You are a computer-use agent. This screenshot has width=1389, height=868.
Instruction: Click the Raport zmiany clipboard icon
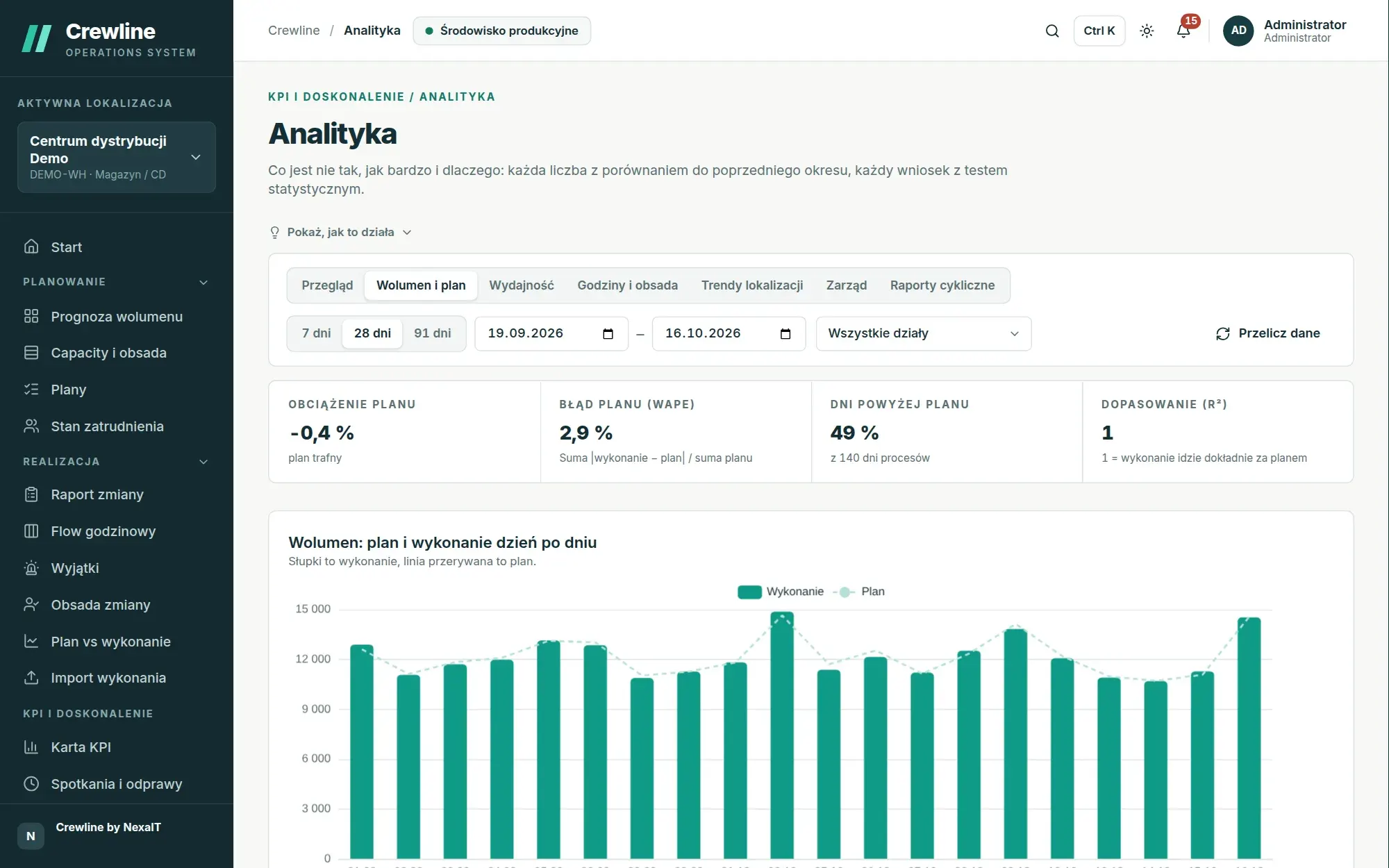[x=31, y=494]
